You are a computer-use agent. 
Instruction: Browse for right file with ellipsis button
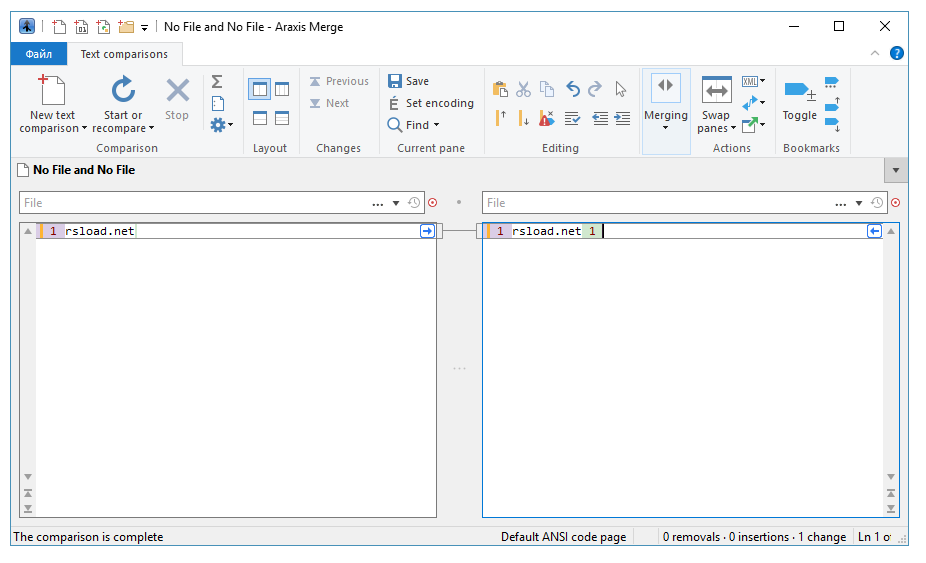tap(840, 203)
